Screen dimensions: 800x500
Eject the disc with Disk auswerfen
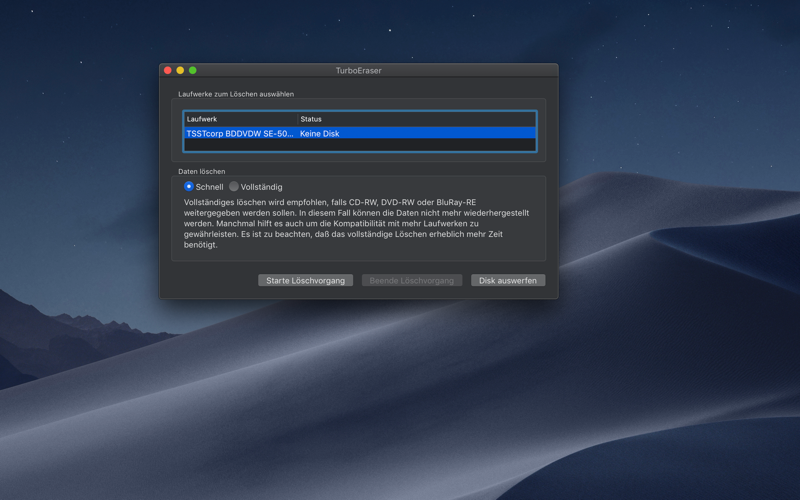tap(508, 281)
